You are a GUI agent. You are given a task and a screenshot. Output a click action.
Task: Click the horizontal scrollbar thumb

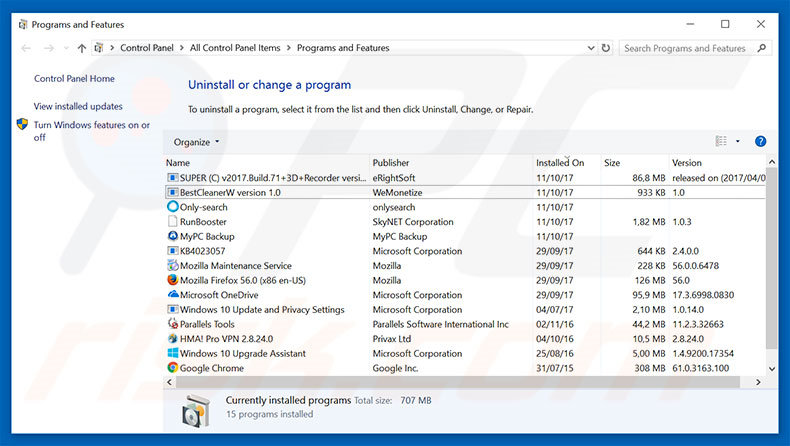pyautogui.click(x=457, y=383)
